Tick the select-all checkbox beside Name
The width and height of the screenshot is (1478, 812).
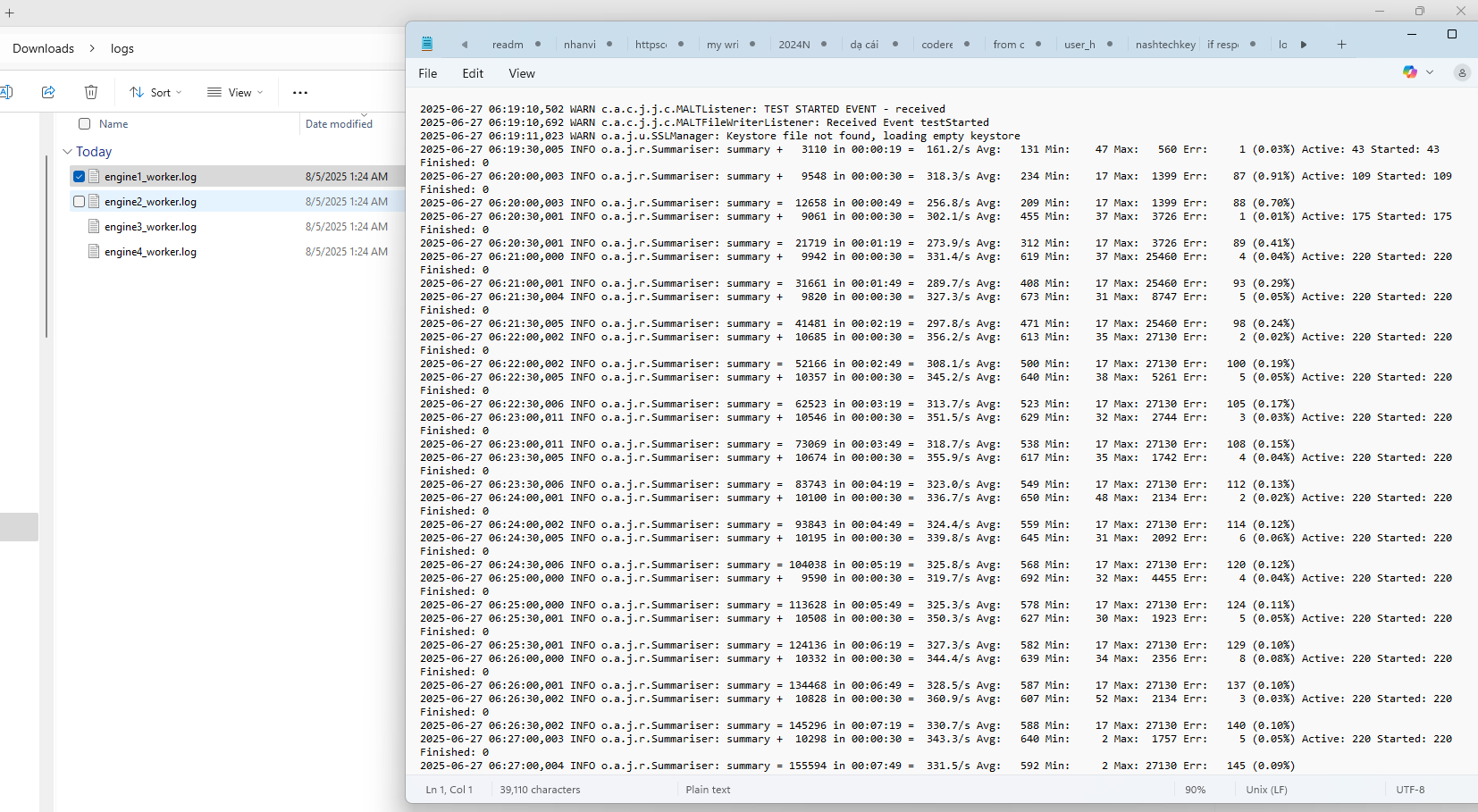coord(85,124)
